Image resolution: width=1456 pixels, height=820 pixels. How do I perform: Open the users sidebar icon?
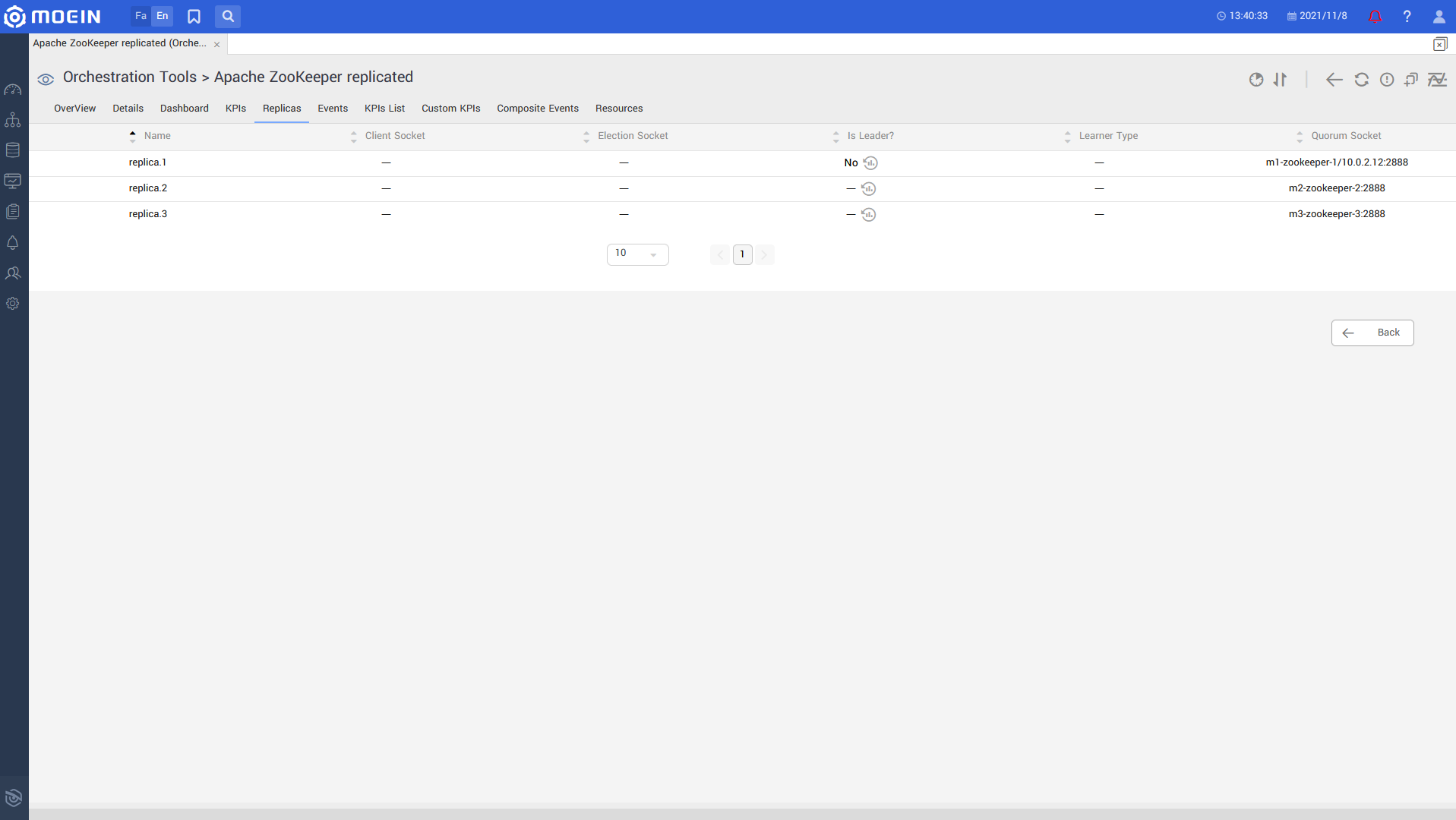pyautogui.click(x=13, y=273)
